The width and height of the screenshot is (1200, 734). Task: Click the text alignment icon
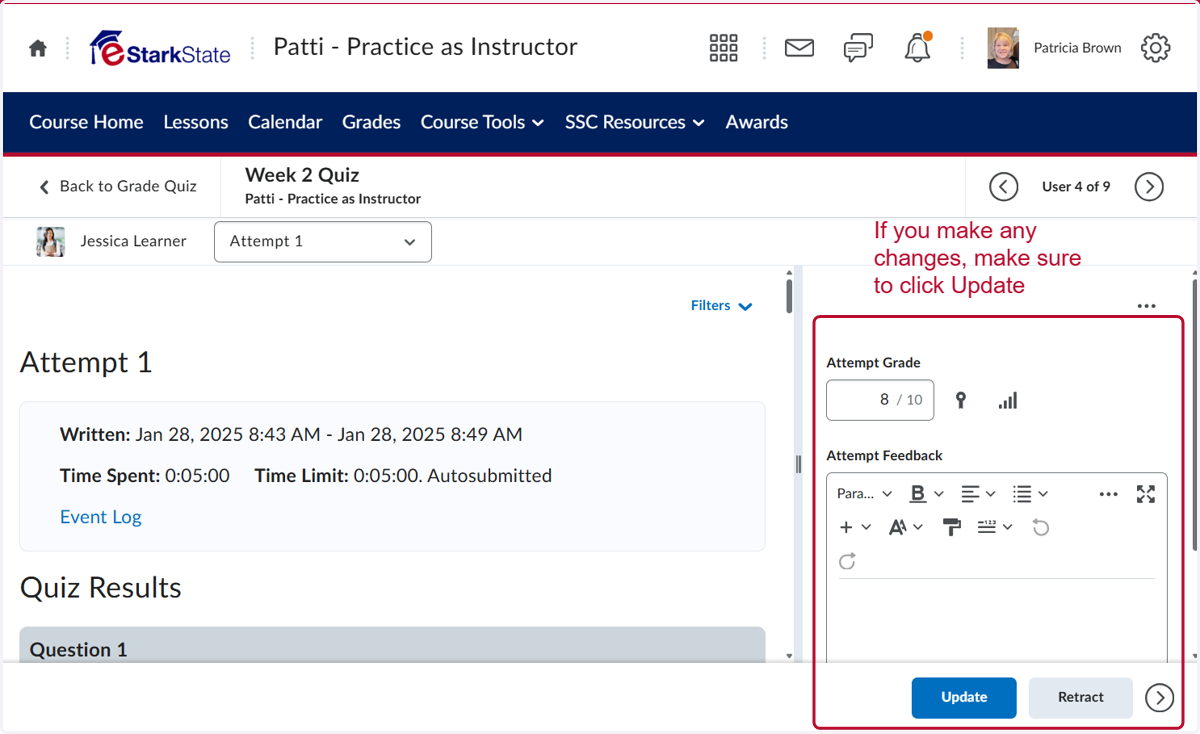(970, 494)
